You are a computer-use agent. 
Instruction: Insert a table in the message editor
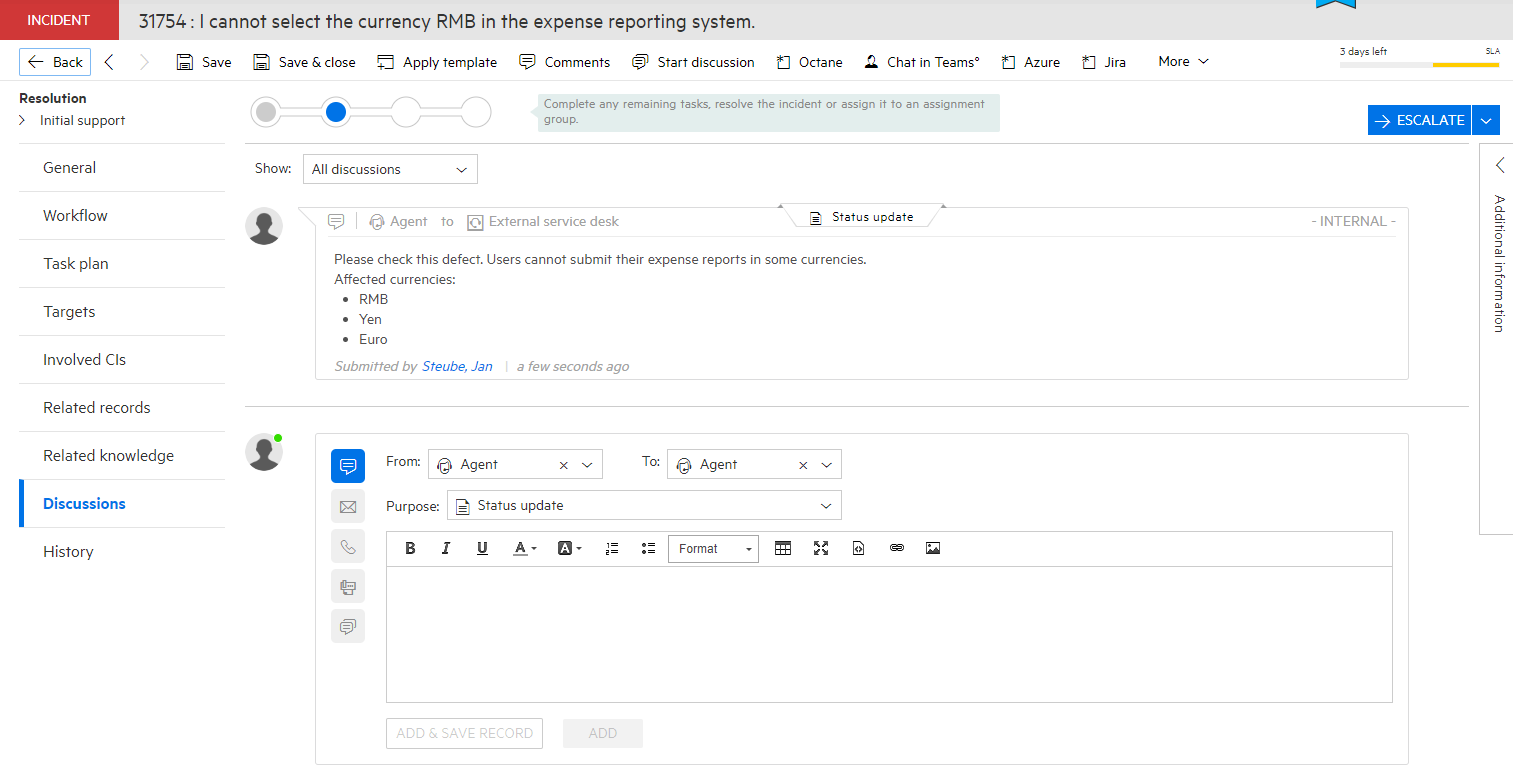783,548
